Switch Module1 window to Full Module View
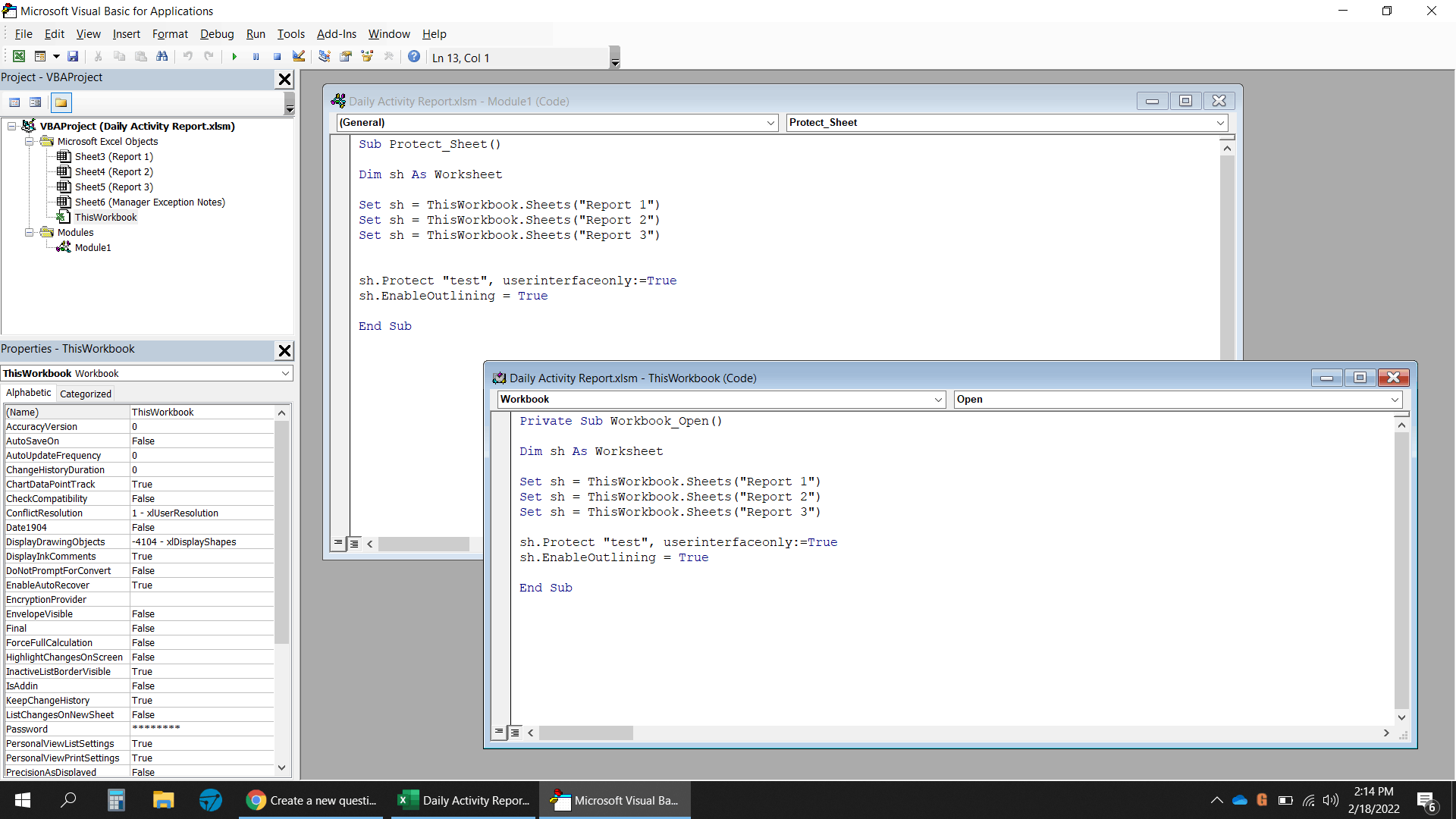The height and width of the screenshot is (819, 1456). tap(354, 543)
